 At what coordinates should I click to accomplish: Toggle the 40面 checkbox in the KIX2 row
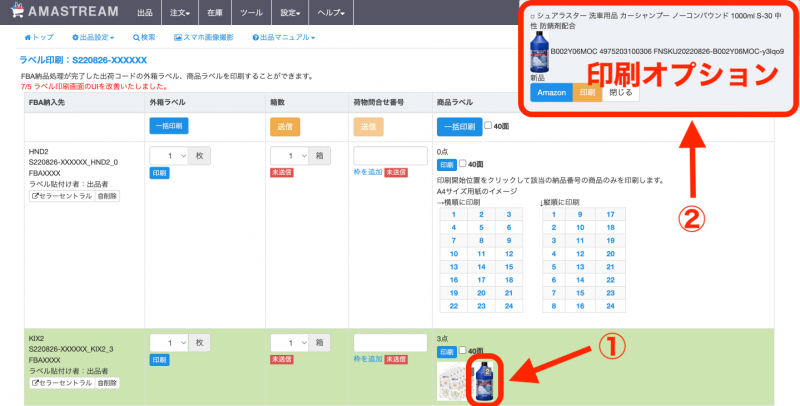coord(462,350)
